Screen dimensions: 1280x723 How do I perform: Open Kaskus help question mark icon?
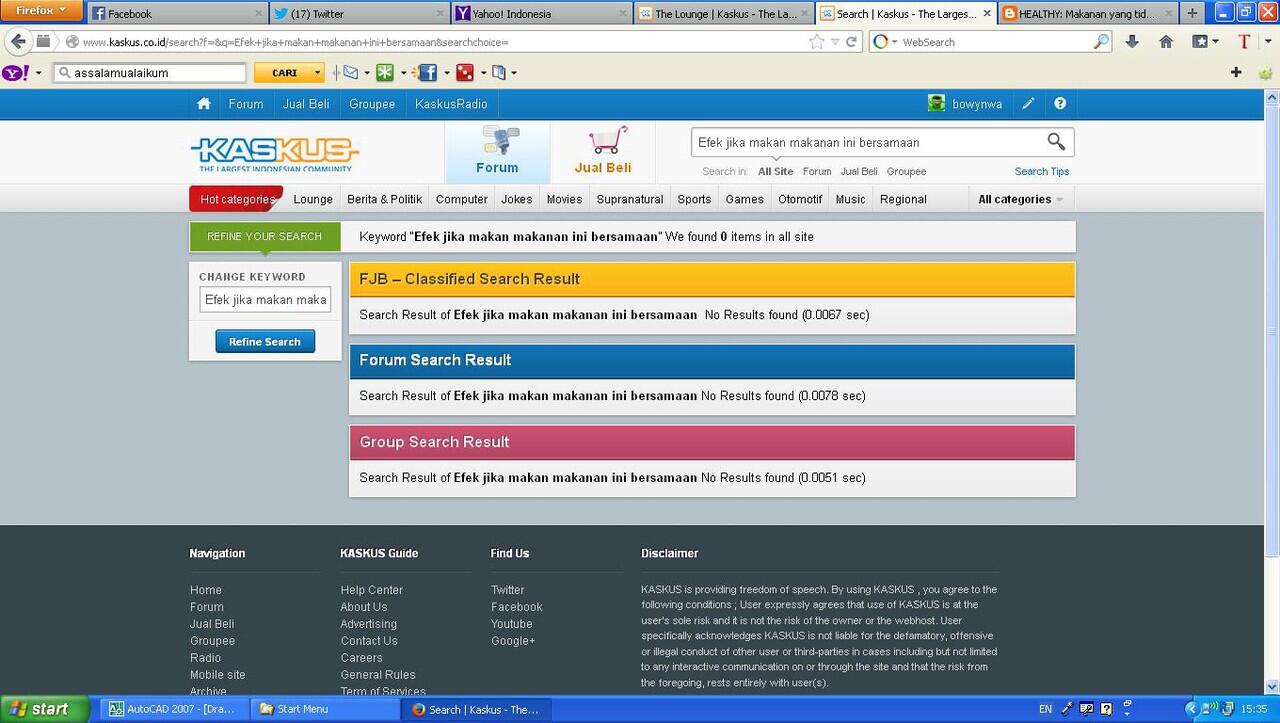point(1060,104)
